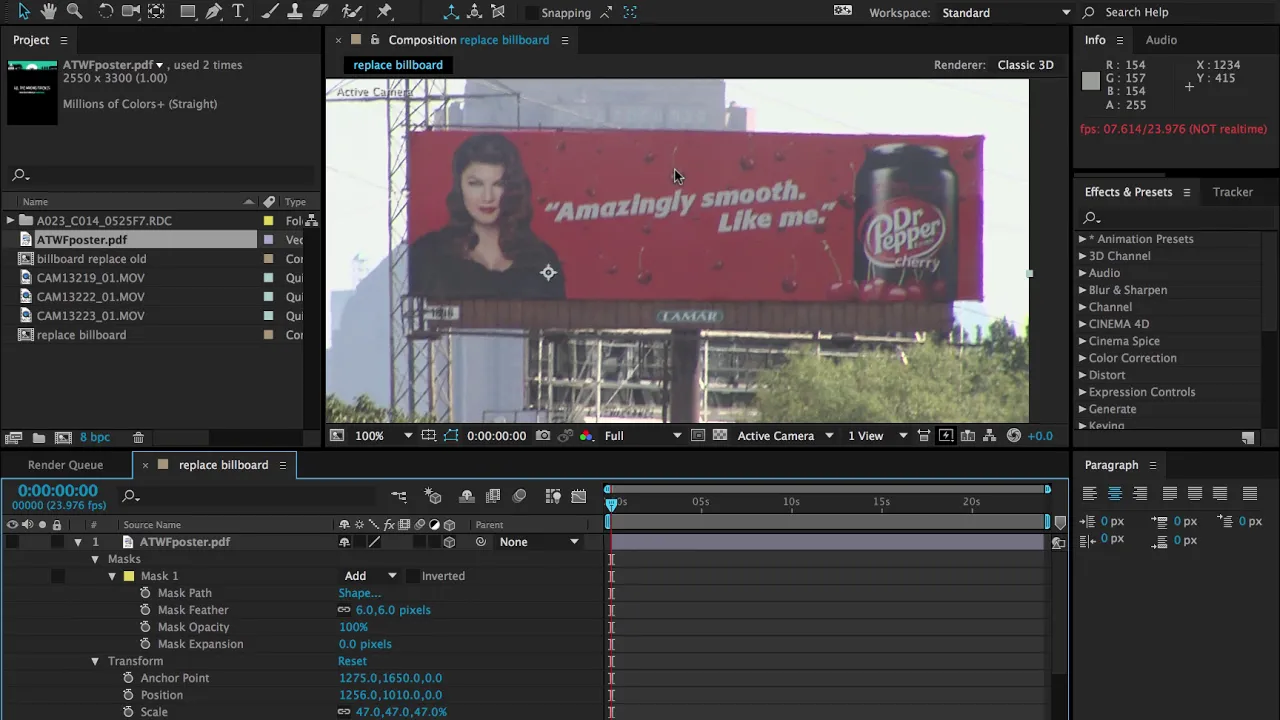This screenshot has width=1280, height=720.
Task: Toggle Mask Path stopwatch keyframing
Action: [x=146, y=593]
